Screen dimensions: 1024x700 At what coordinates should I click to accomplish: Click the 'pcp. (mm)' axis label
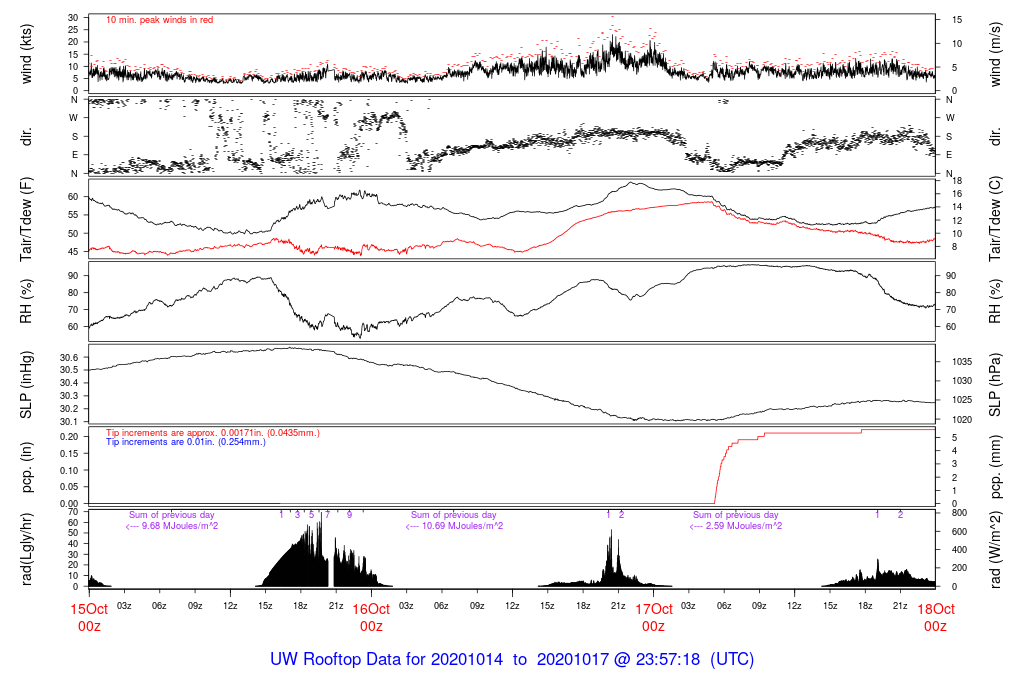[995, 467]
